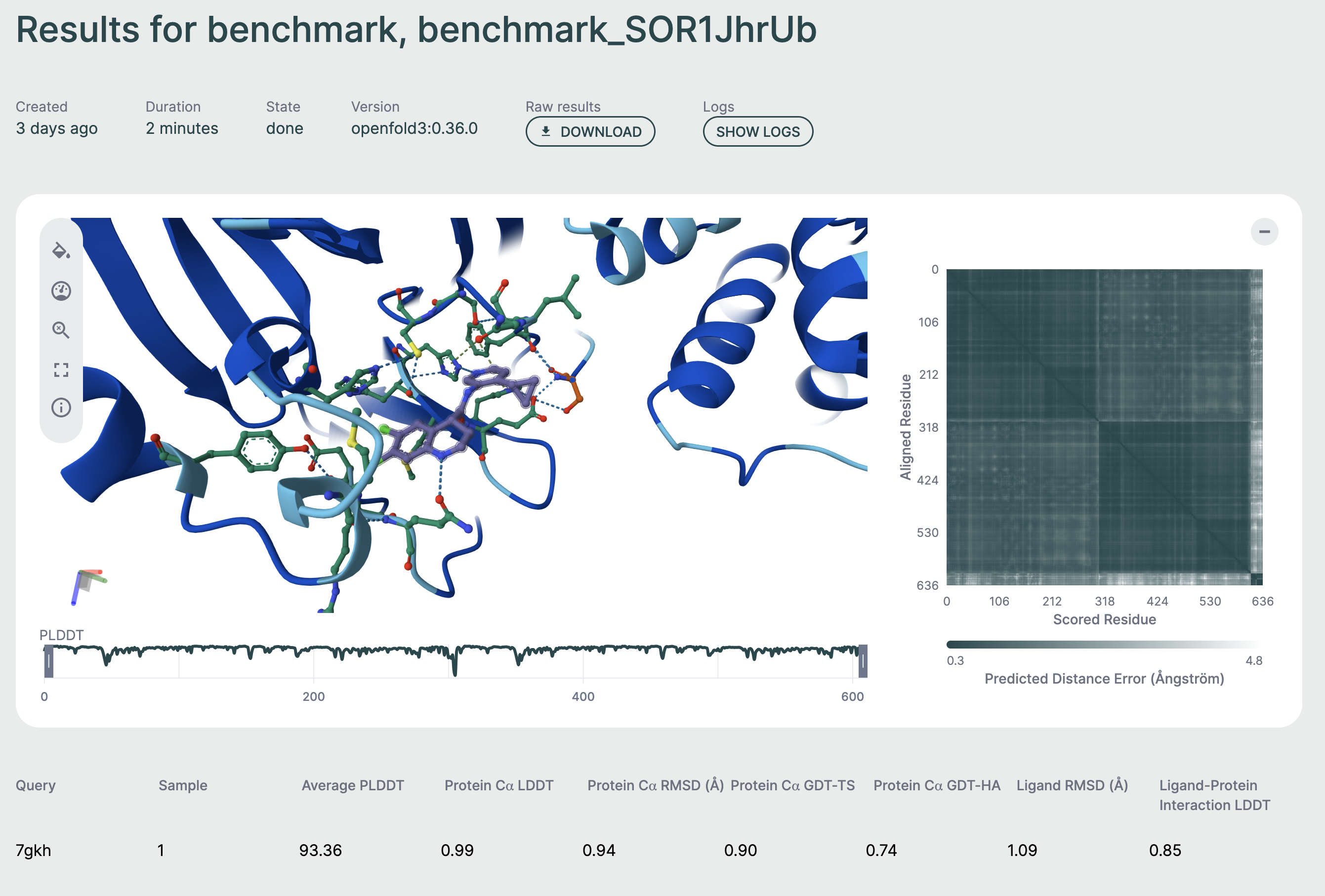Click the download arrow icon in Raw results

pyautogui.click(x=545, y=132)
